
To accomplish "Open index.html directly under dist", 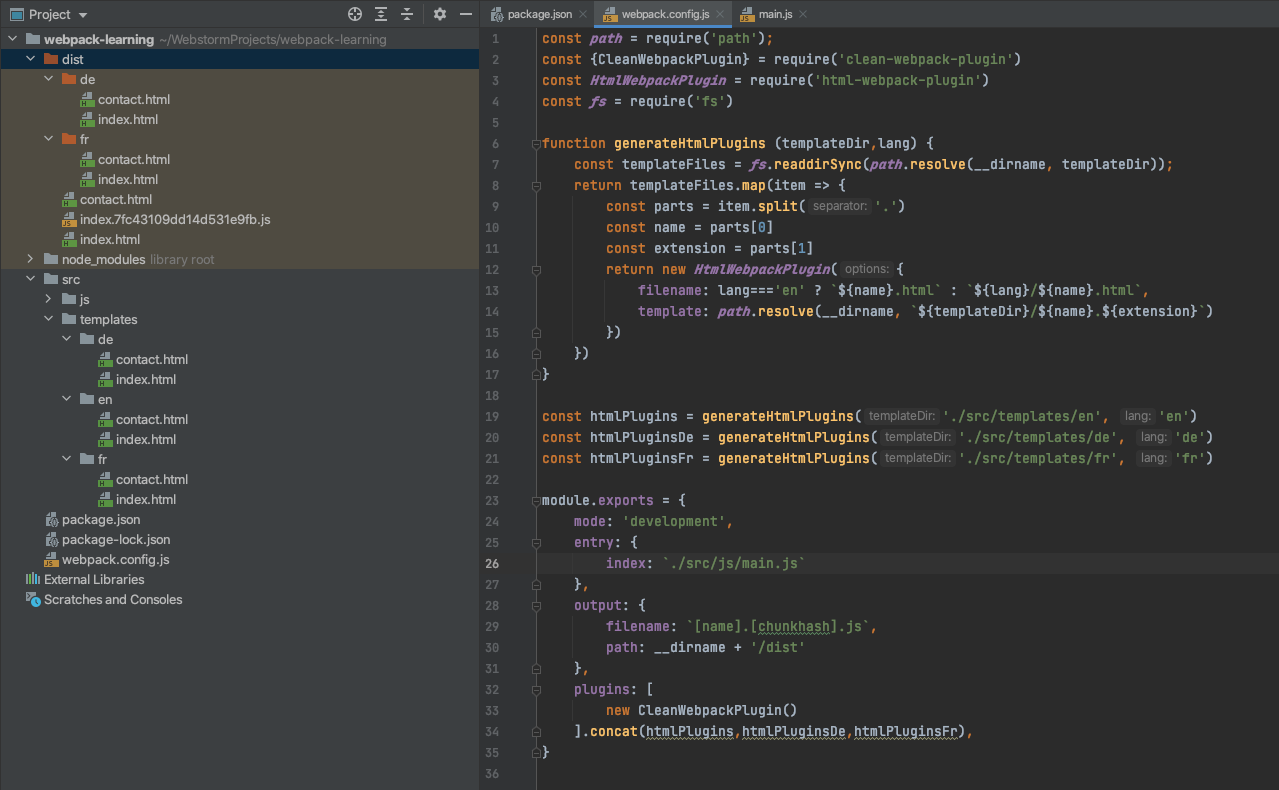I will pos(110,240).
